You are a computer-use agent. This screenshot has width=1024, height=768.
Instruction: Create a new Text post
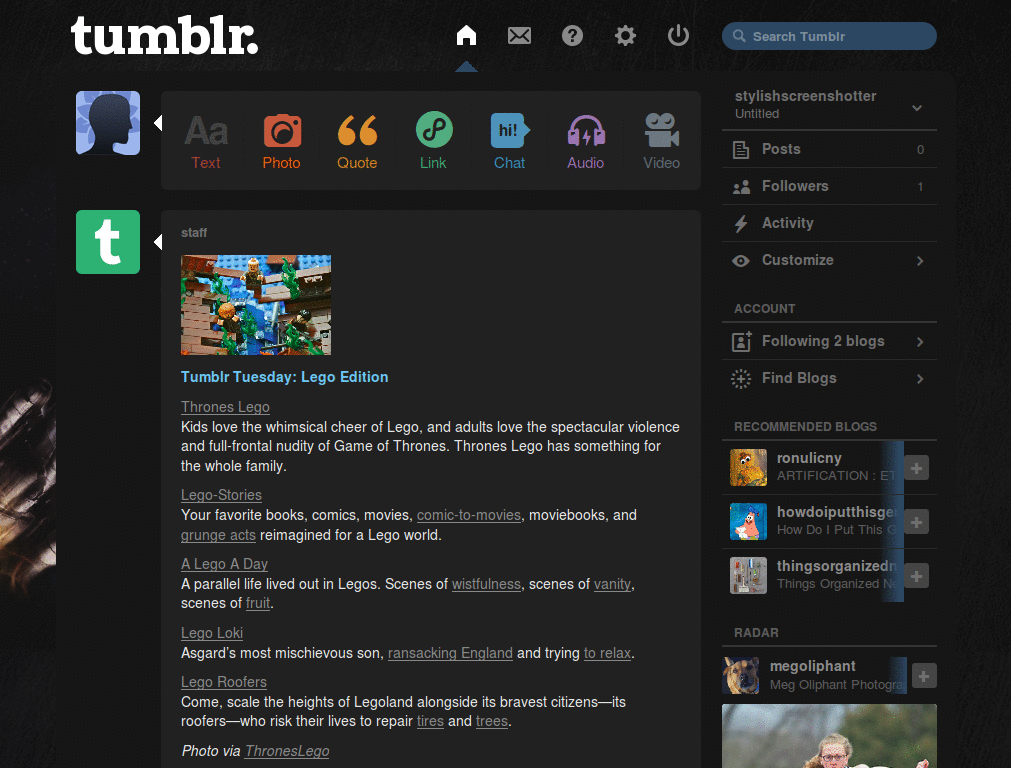(206, 142)
